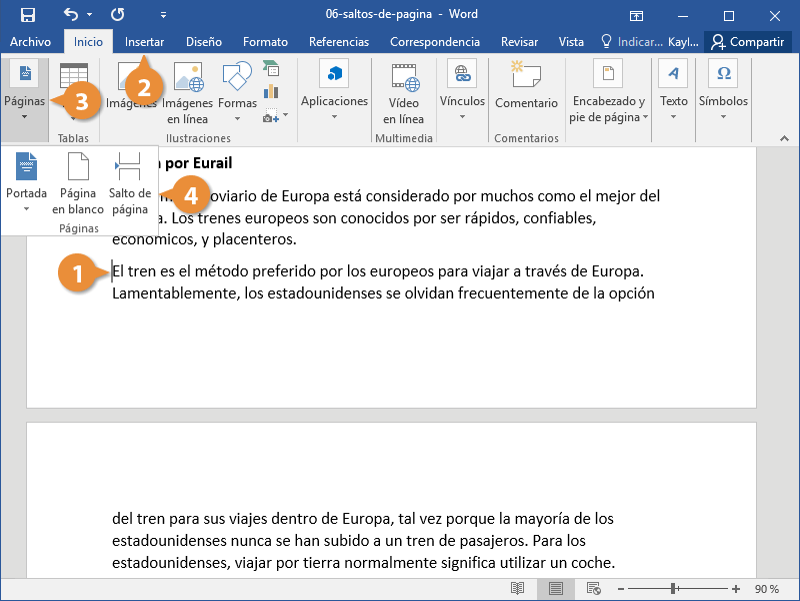This screenshot has height=601, width=800.
Task: Switch to the Insertar tab
Action: [144, 42]
